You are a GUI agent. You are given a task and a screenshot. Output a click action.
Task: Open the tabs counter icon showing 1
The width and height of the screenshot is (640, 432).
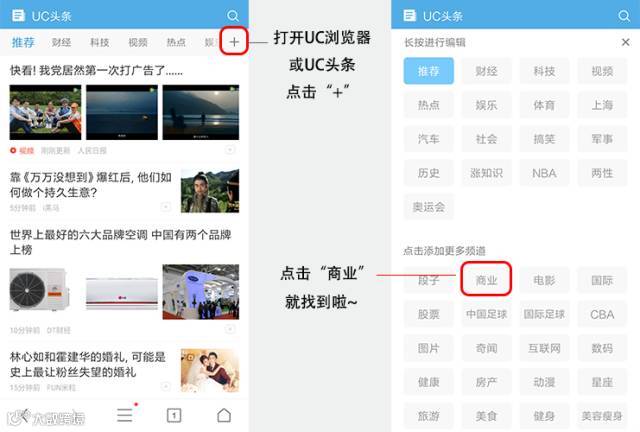point(174,416)
